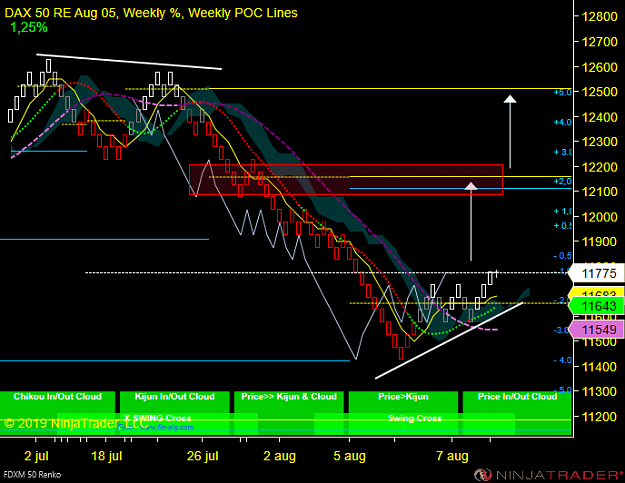
Task: Click the '11900' price axis label
Action: (599, 242)
